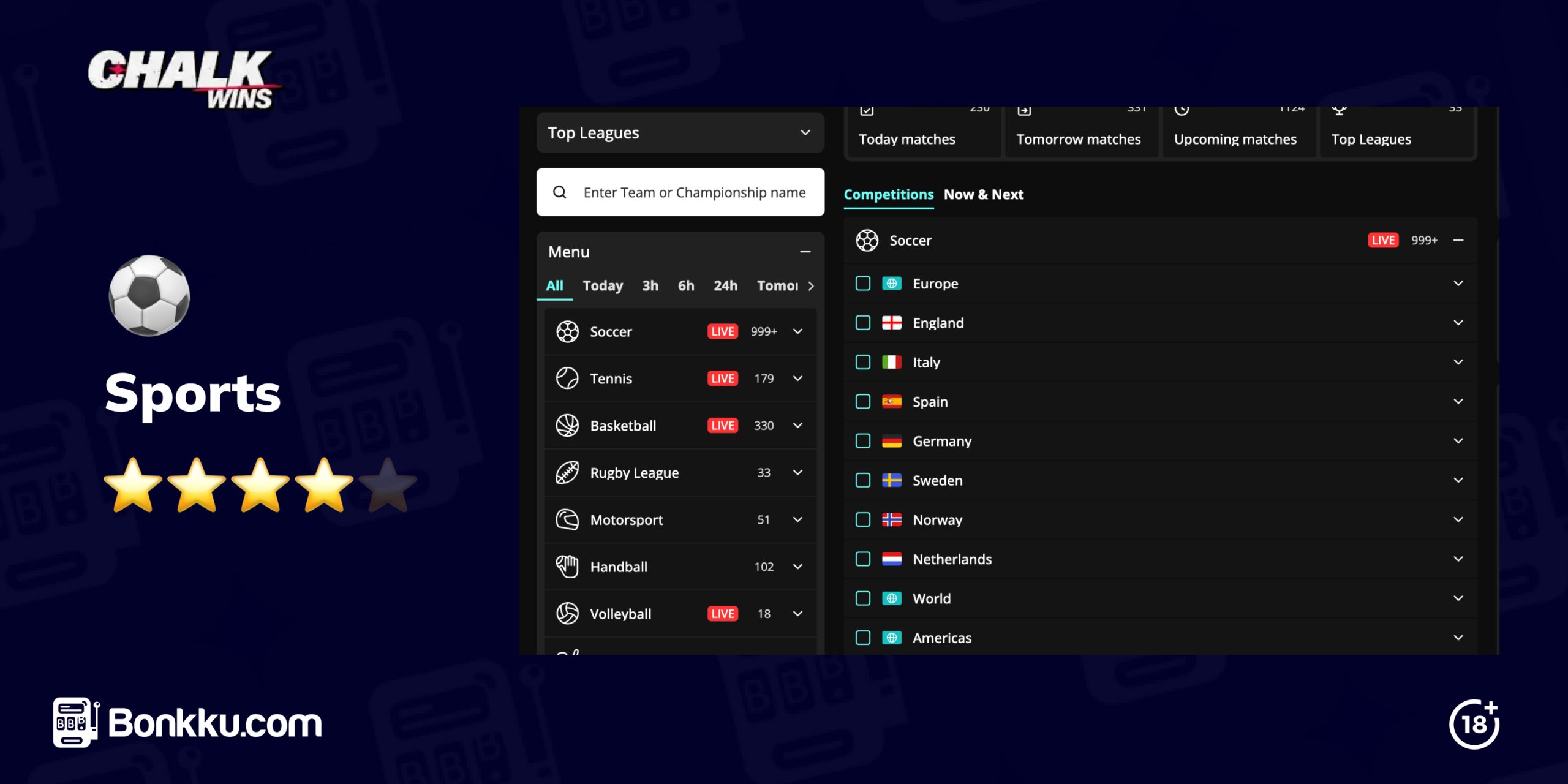Switch to Now & Next tab

coord(983,194)
